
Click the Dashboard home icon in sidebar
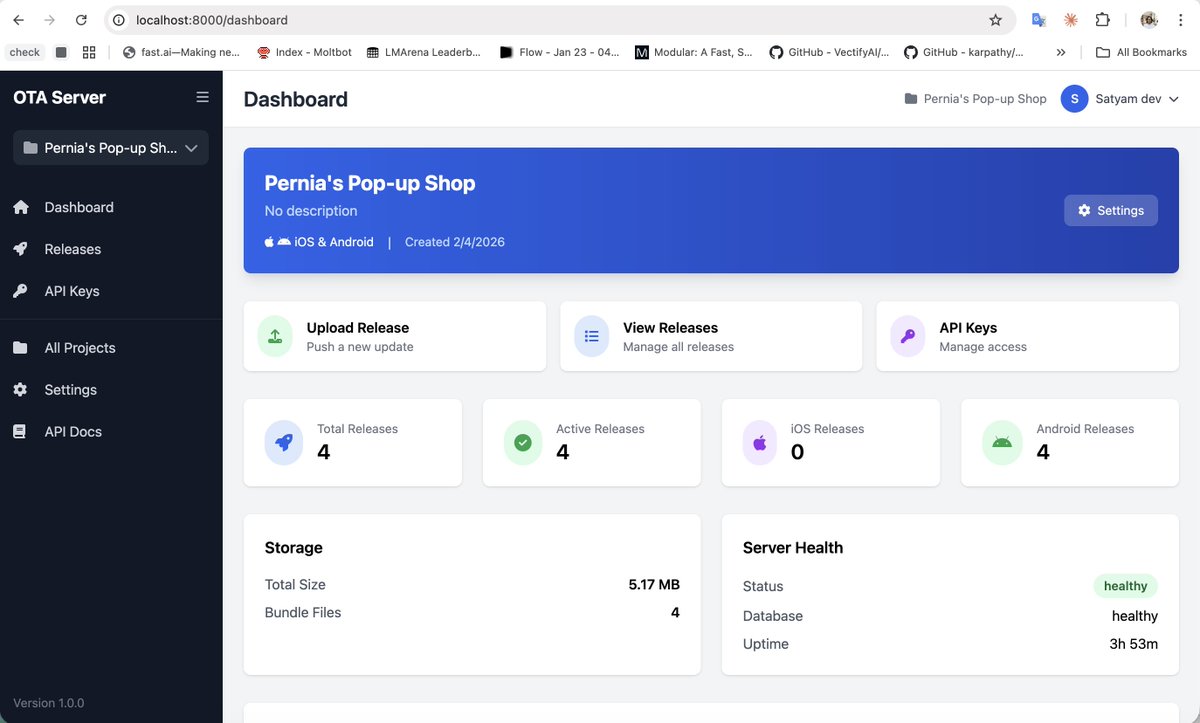(x=20, y=207)
